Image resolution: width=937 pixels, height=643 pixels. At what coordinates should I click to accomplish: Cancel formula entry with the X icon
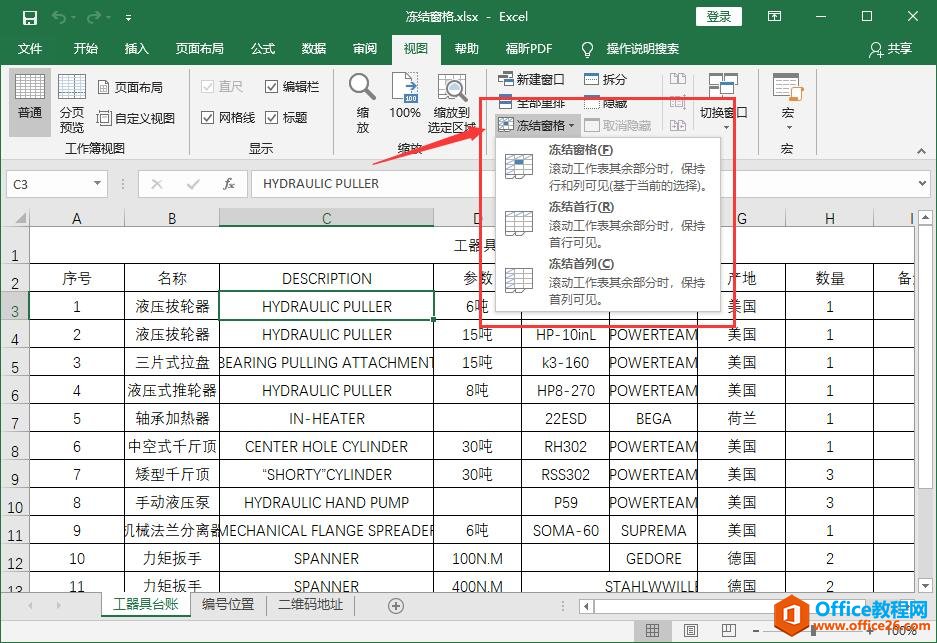tap(157, 184)
